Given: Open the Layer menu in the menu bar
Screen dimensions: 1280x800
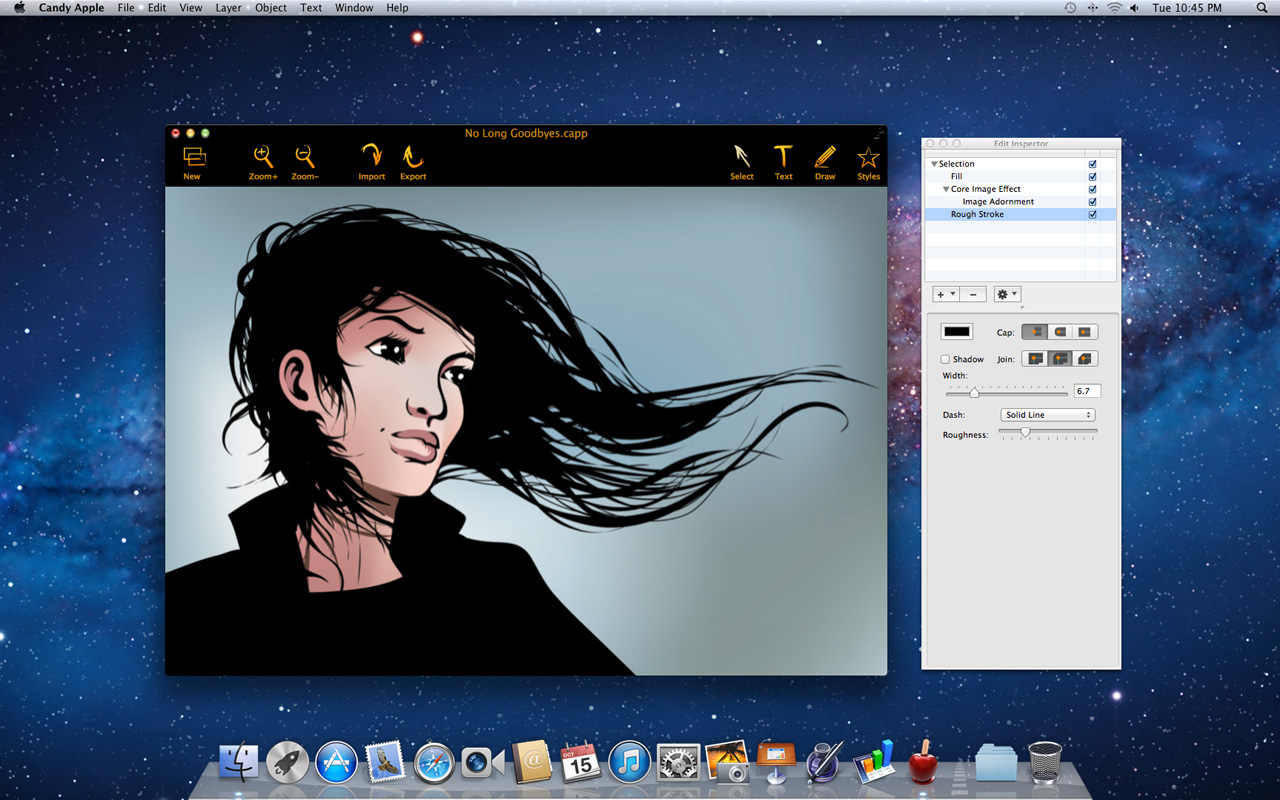Looking at the screenshot, I should tap(228, 7).
